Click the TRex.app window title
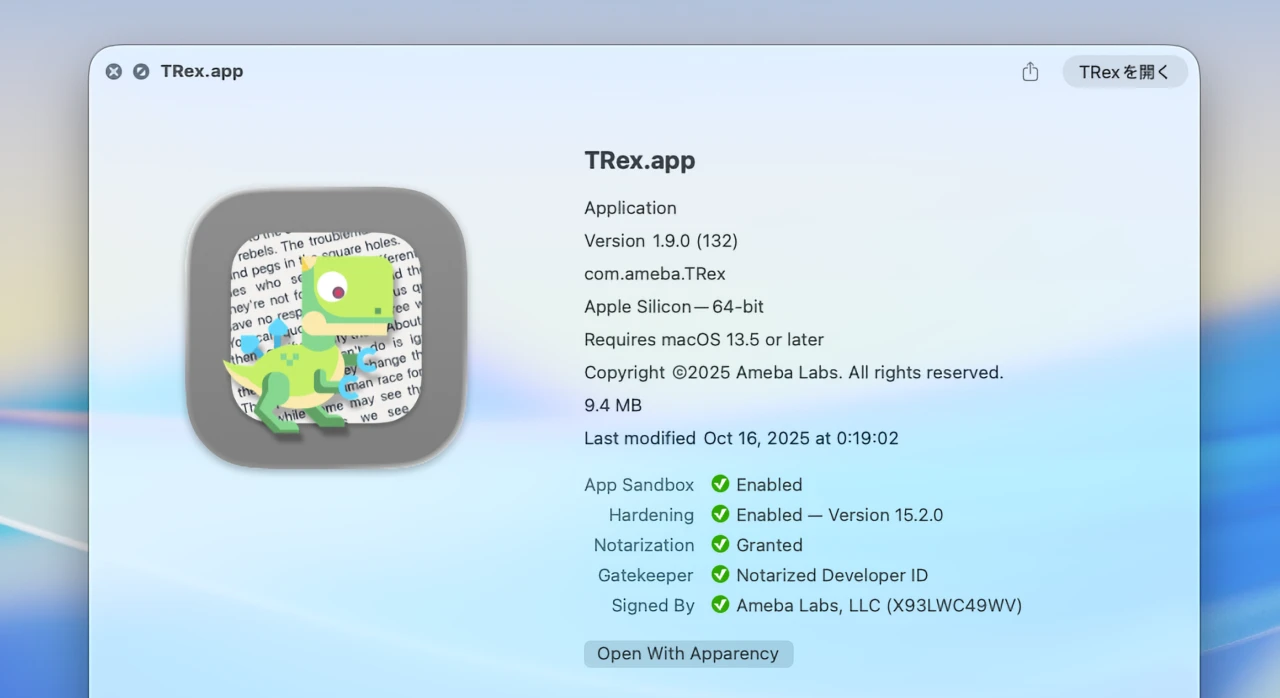Image resolution: width=1280 pixels, height=698 pixels. [x=201, y=71]
